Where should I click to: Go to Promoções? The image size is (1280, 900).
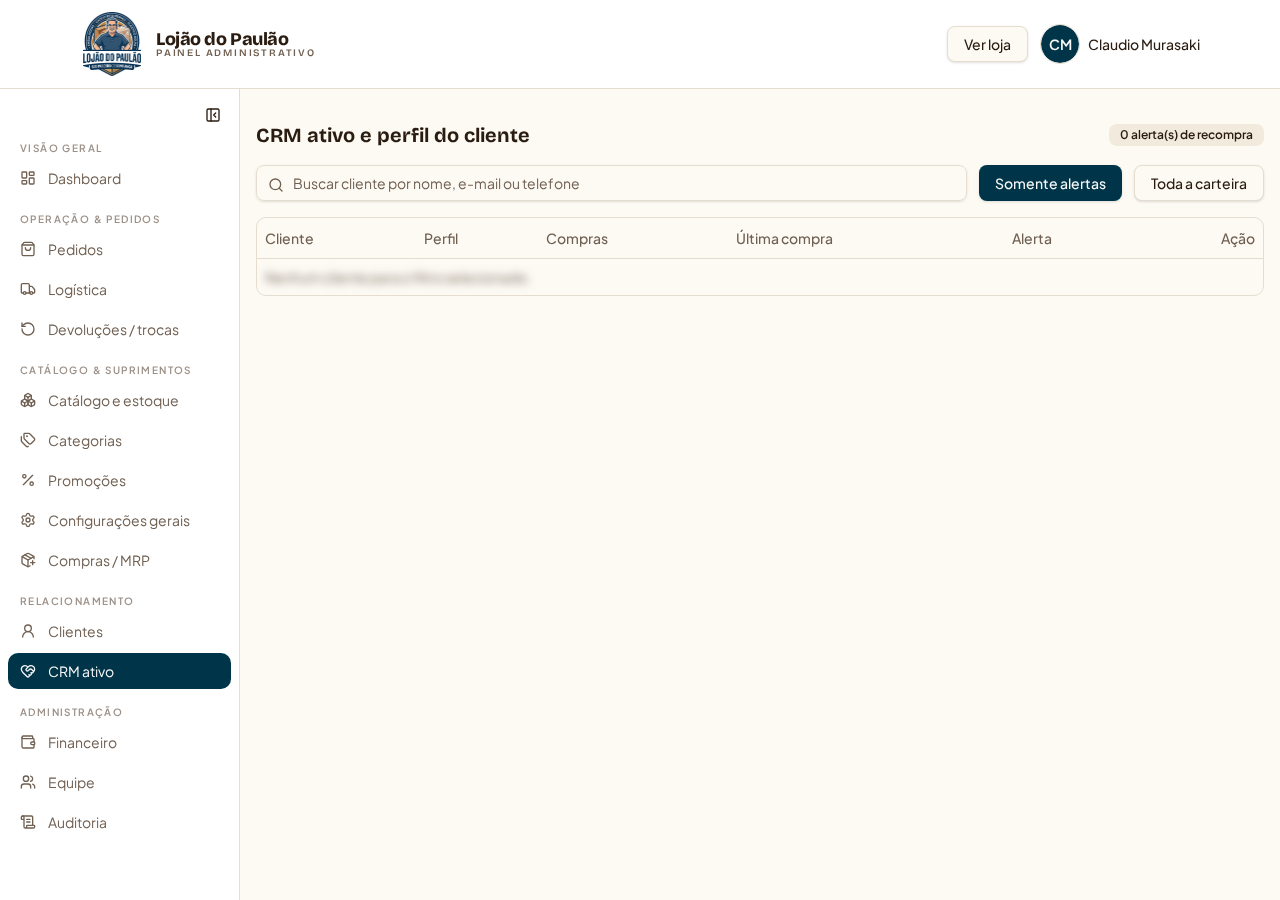(119, 480)
